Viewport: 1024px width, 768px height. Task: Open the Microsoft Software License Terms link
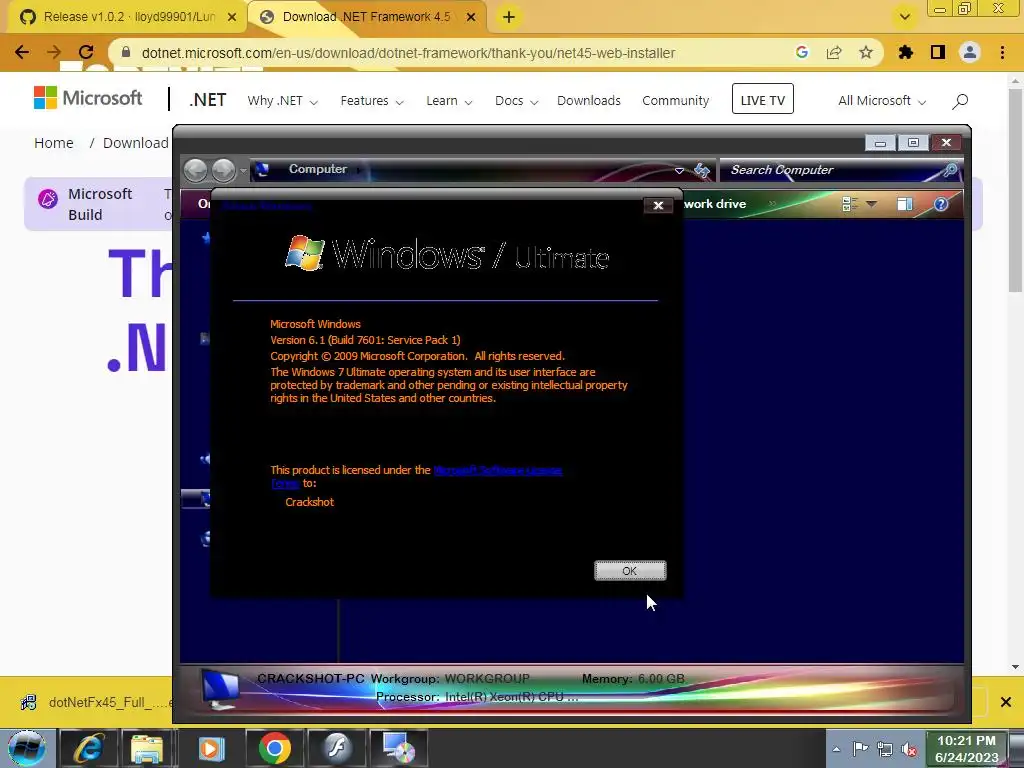[497, 470]
